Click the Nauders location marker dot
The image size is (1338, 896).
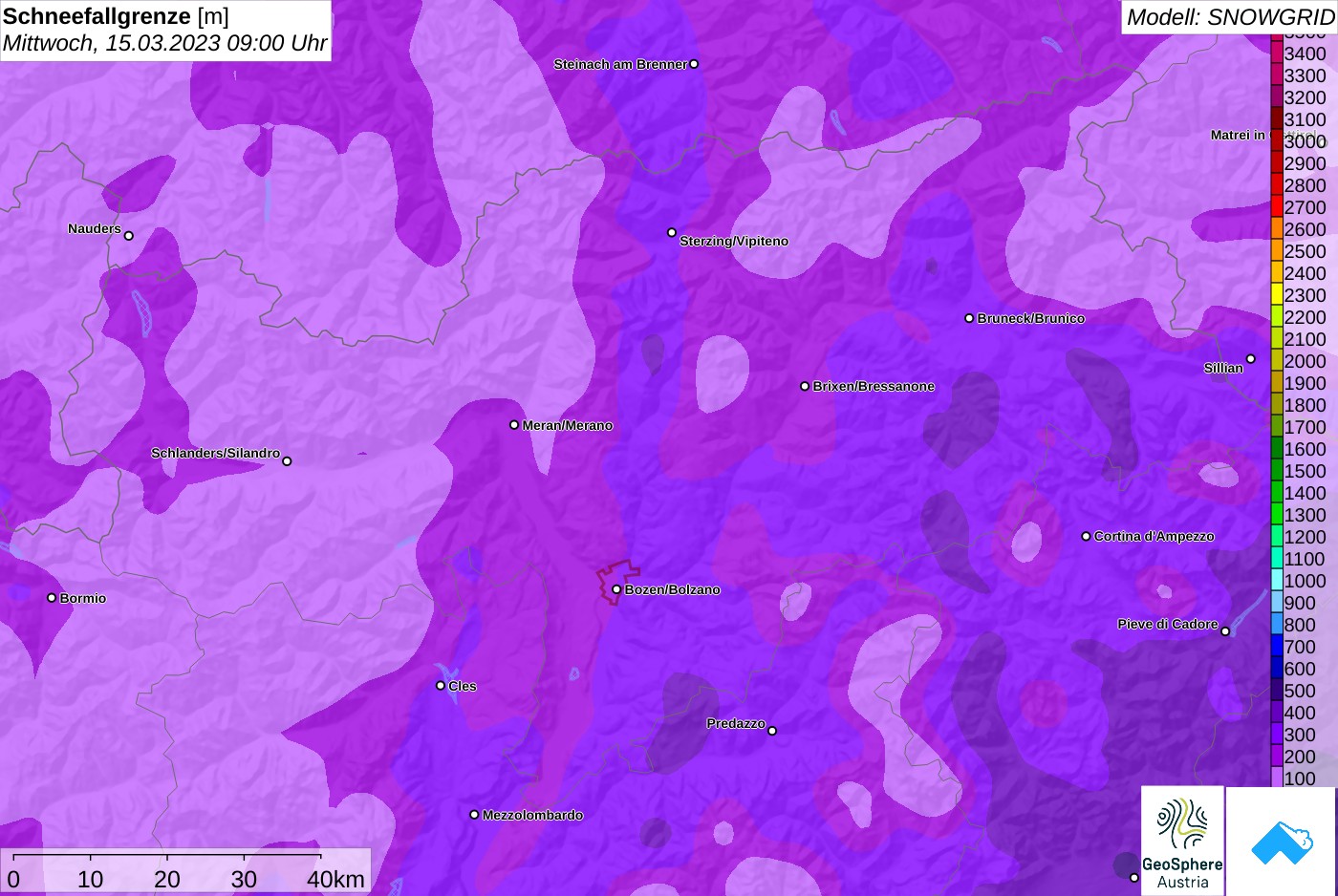129,235
